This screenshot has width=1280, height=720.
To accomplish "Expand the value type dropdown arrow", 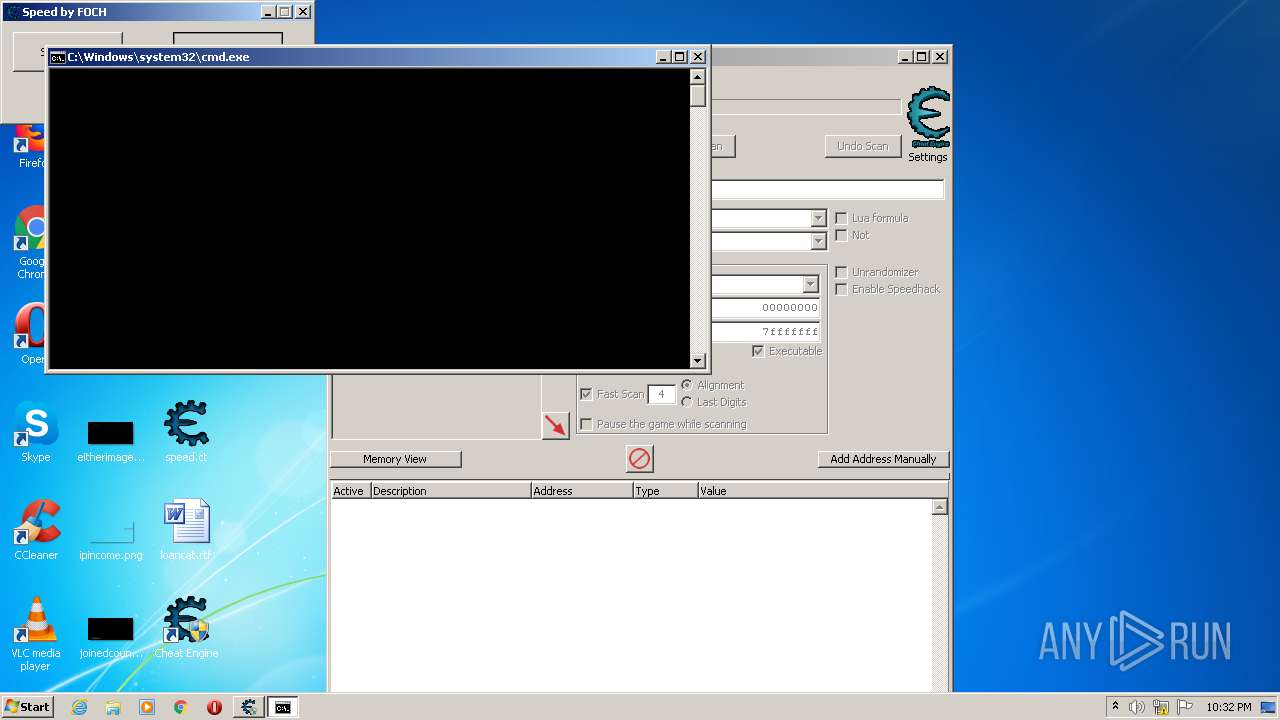I will pyautogui.click(x=818, y=241).
